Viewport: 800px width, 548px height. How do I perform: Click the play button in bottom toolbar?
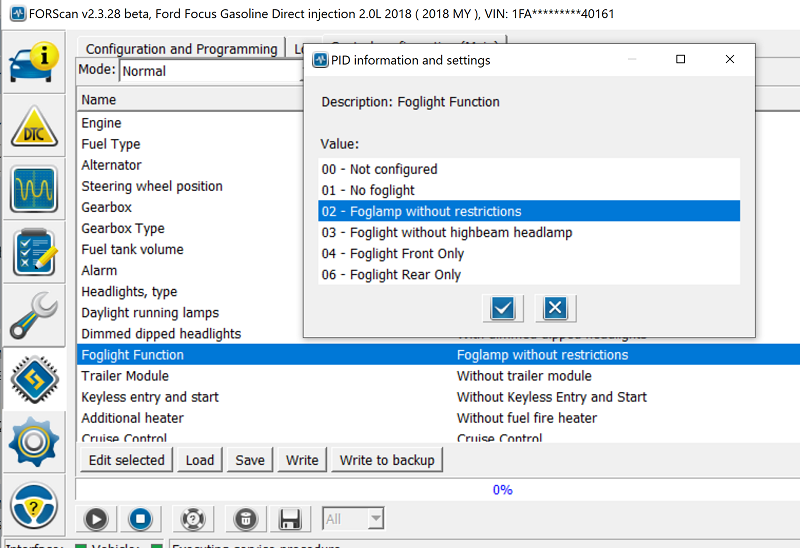96,519
